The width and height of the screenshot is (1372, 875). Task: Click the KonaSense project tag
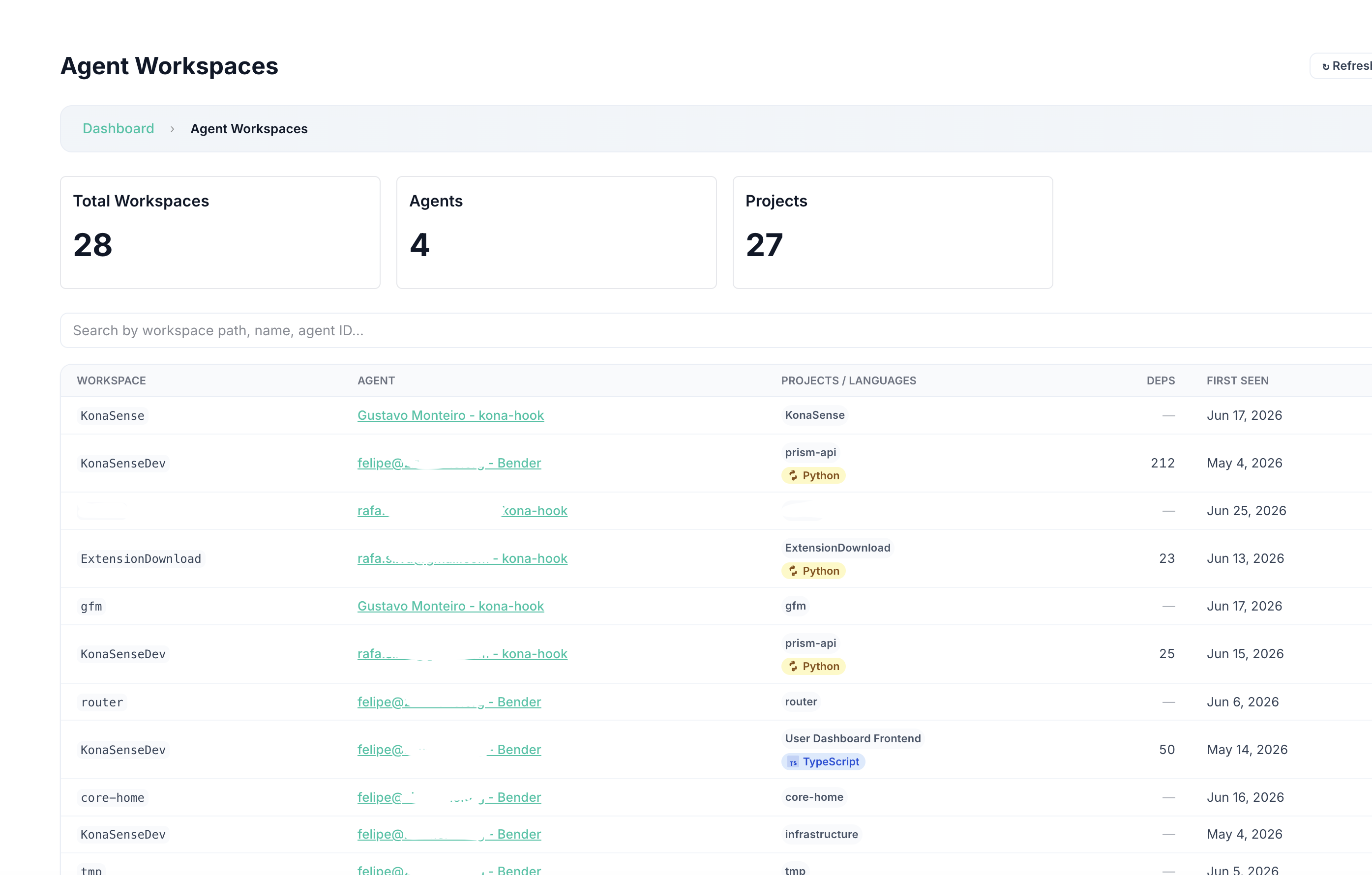pos(815,415)
